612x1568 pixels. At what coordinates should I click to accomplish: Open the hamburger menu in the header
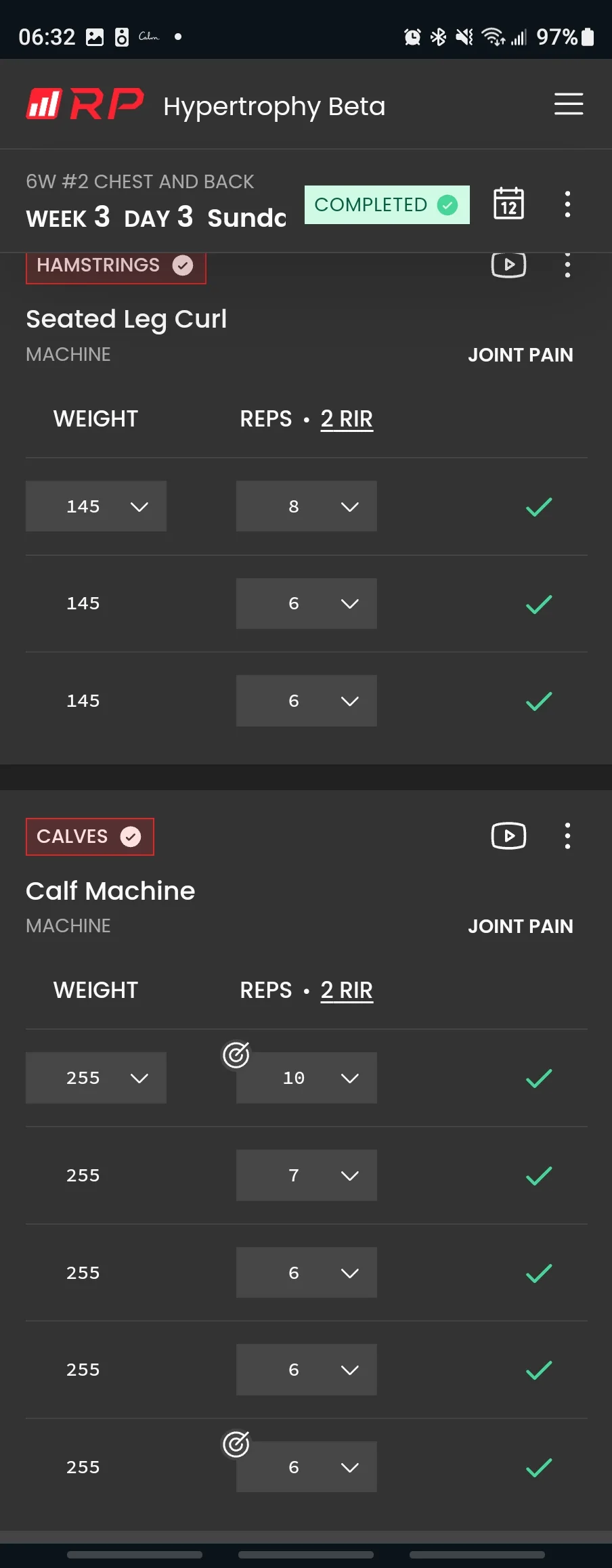click(568, 104)
